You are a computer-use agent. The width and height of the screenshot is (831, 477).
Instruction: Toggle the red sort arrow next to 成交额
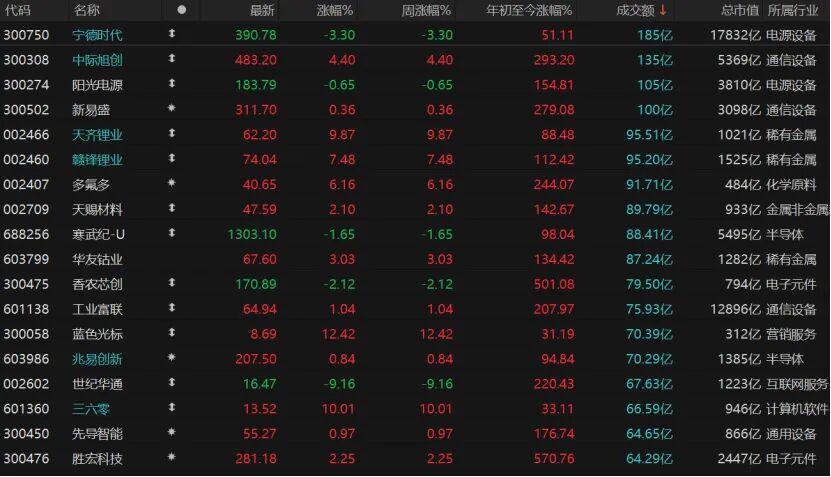pyautogui.click(x=662, y=10)
